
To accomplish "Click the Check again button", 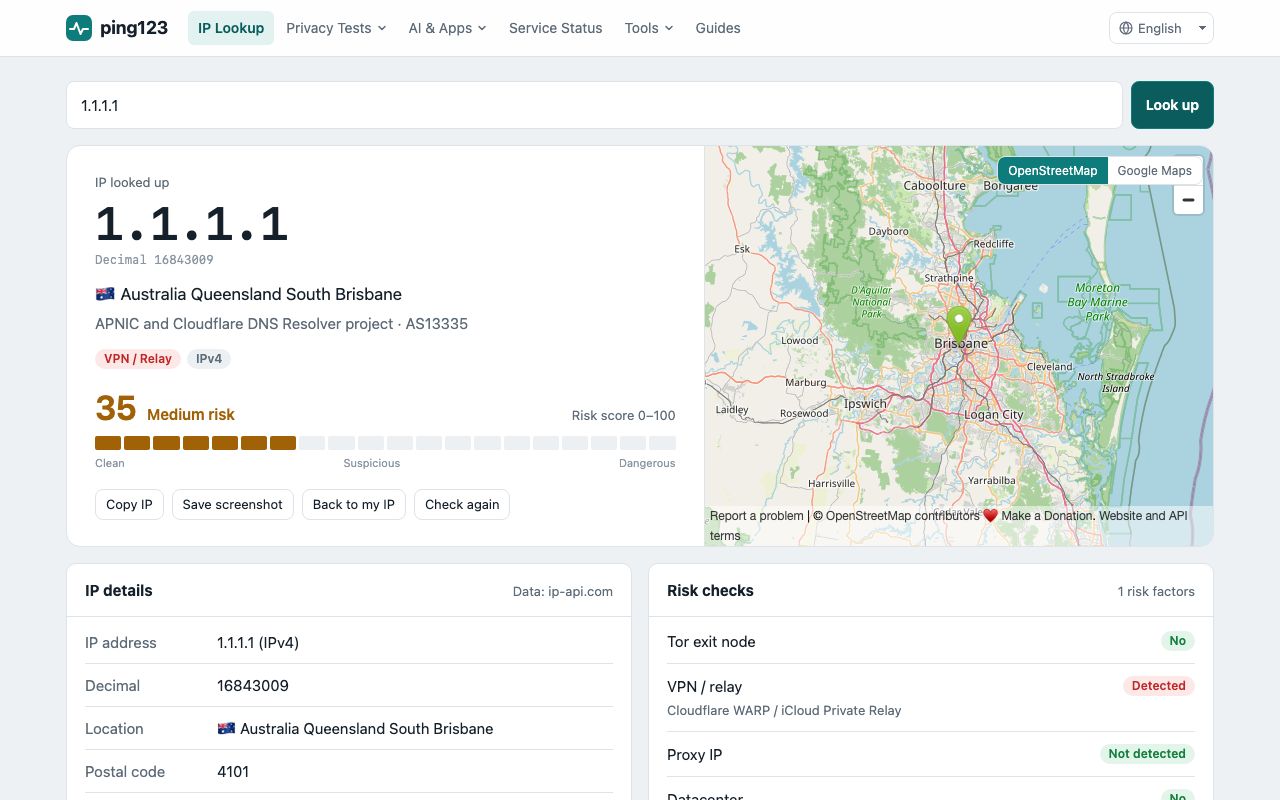I will click(462, 505).
